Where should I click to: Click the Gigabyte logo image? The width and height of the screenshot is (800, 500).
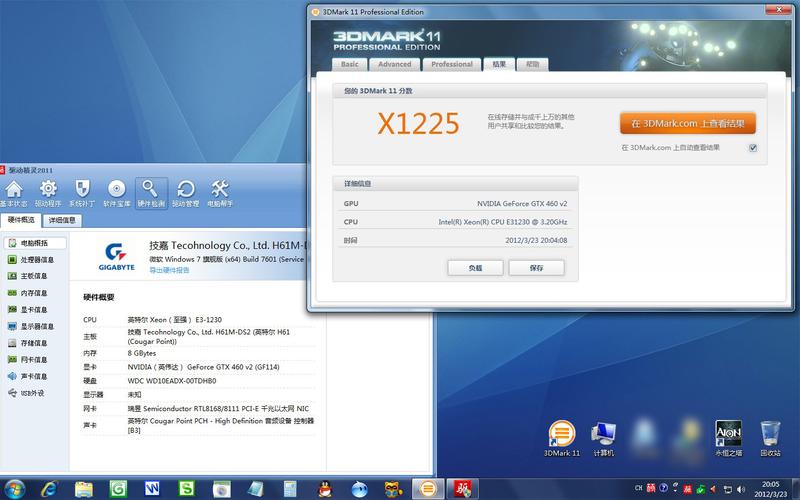point(116,256)
